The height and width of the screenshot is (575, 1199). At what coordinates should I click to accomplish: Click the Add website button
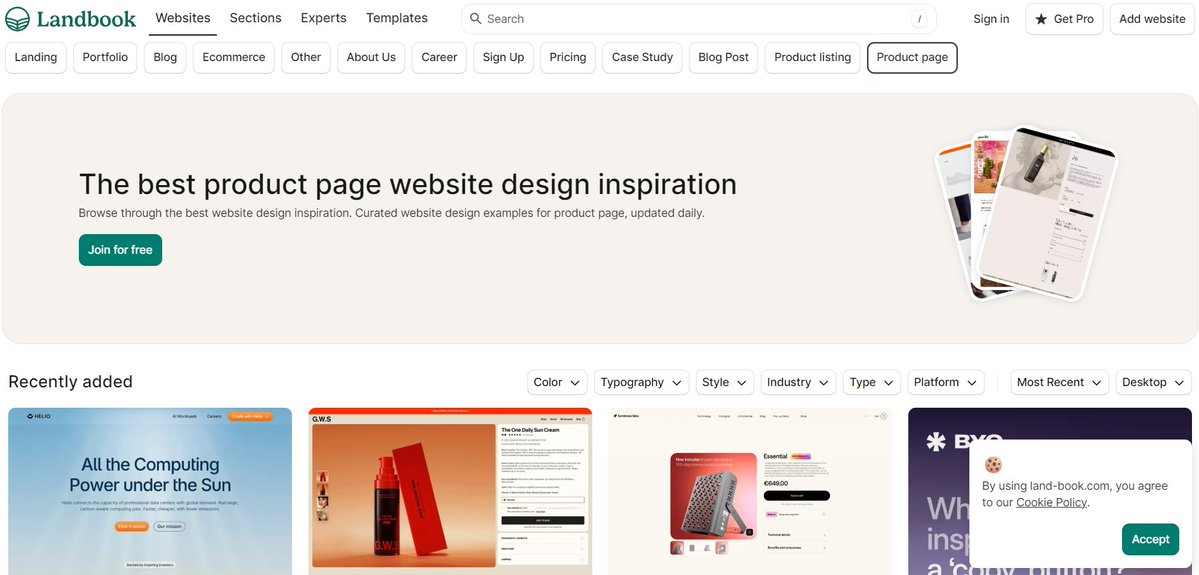tap(1152, 19)
